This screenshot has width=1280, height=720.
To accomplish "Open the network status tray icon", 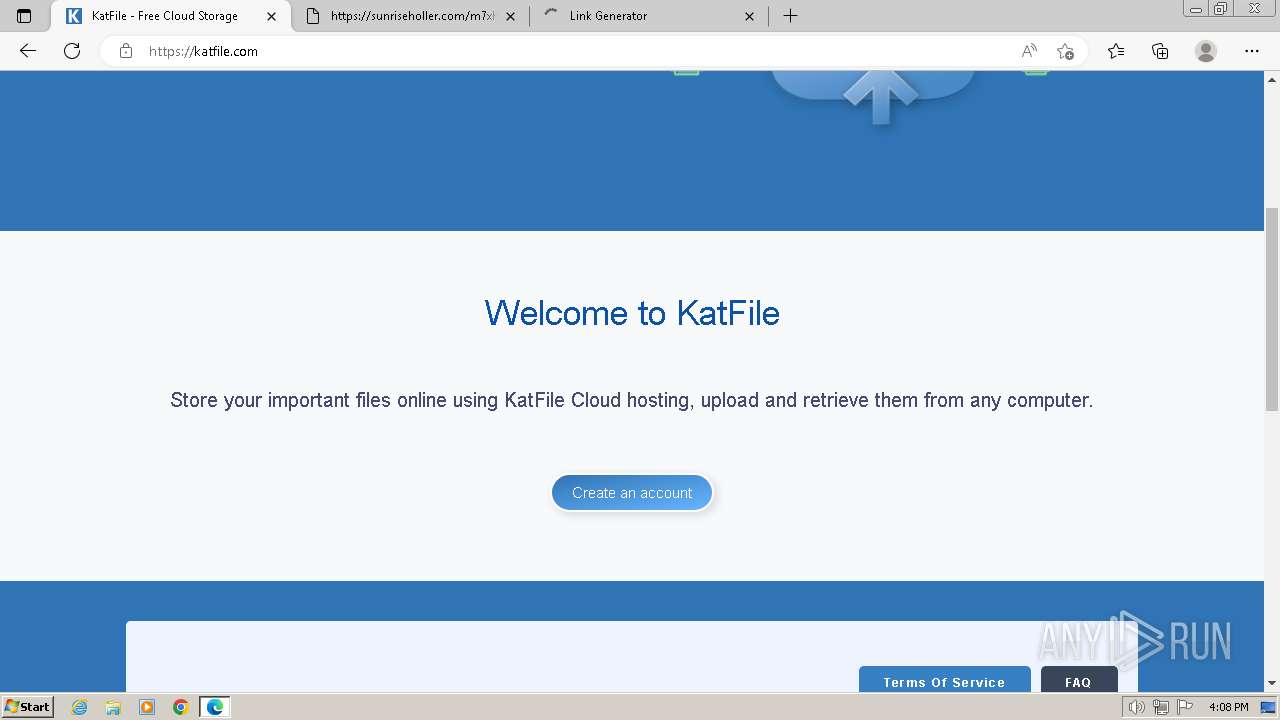I will tap(1161, 707).
